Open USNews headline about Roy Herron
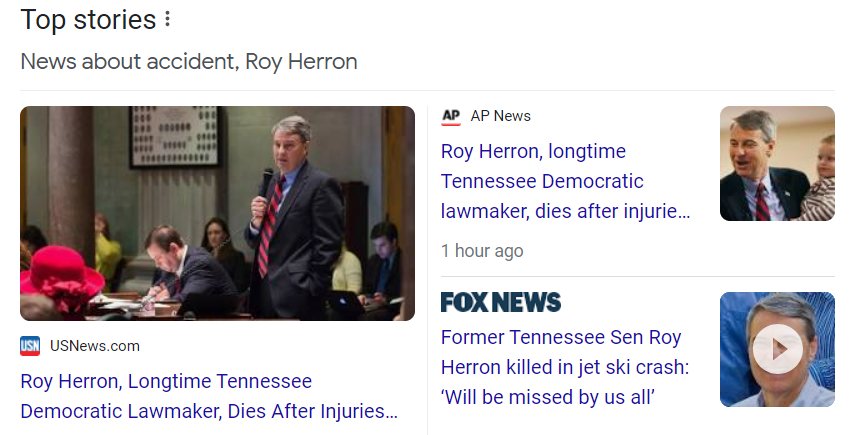857x435 pixels. (166, 381)
